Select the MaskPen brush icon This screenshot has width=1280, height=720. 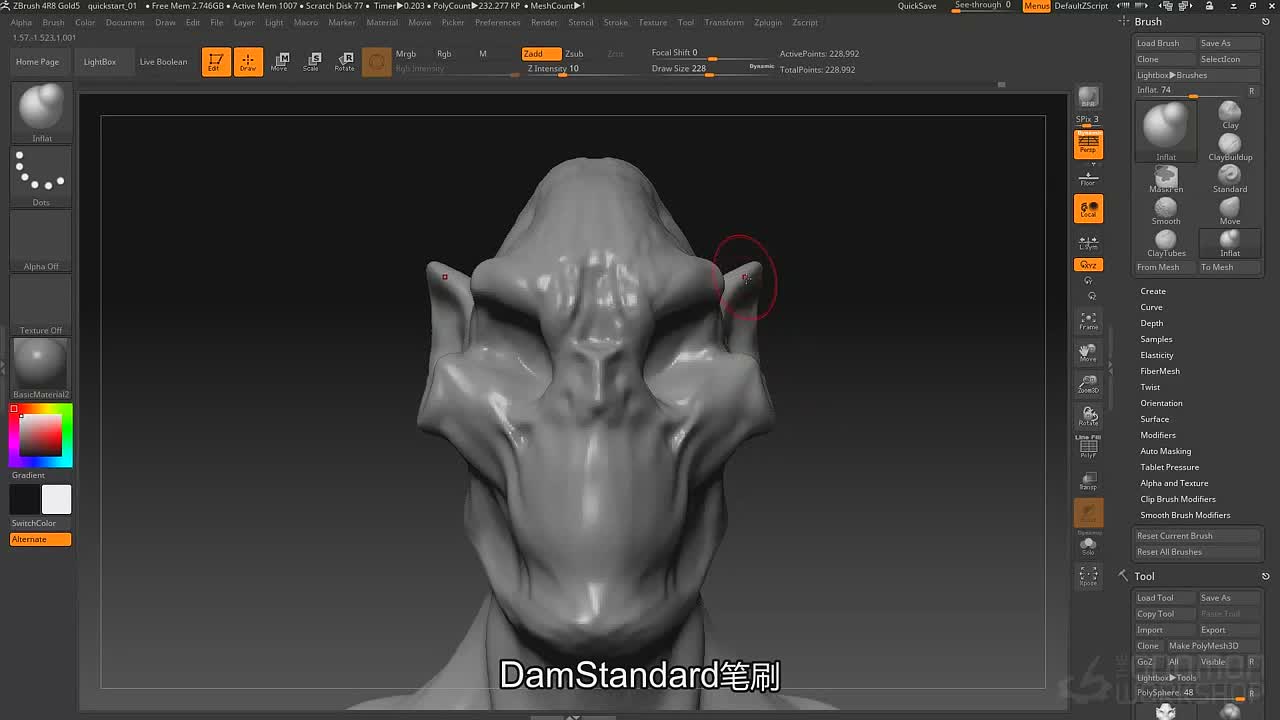[x=1166, y=180]
